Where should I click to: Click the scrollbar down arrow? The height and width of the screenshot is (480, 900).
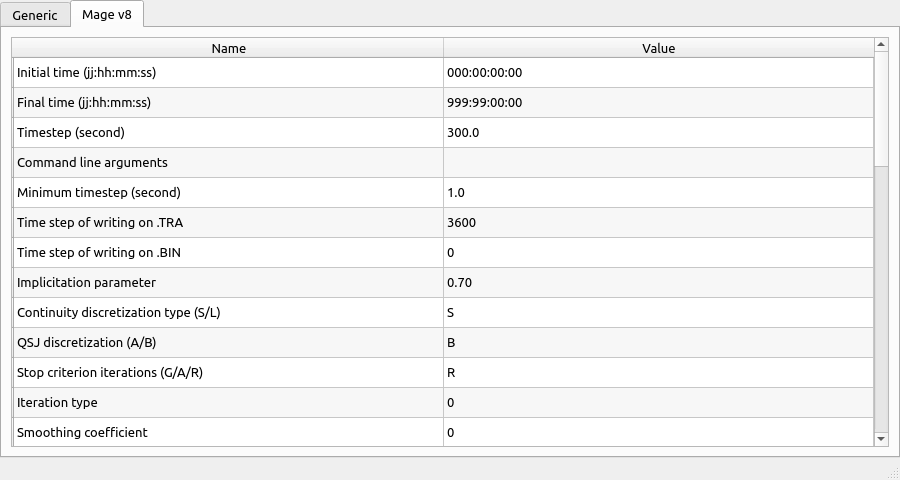[x=881, y=438]
